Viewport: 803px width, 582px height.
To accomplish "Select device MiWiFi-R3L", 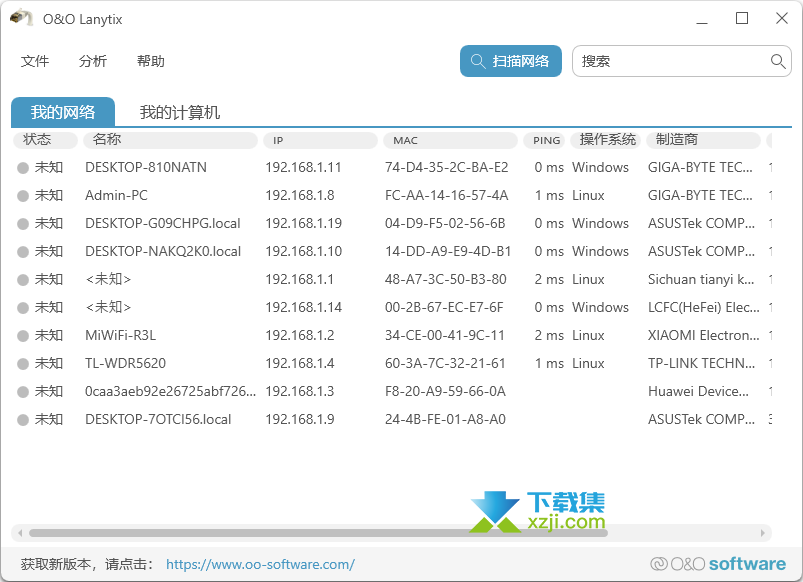I will point(120,336).
